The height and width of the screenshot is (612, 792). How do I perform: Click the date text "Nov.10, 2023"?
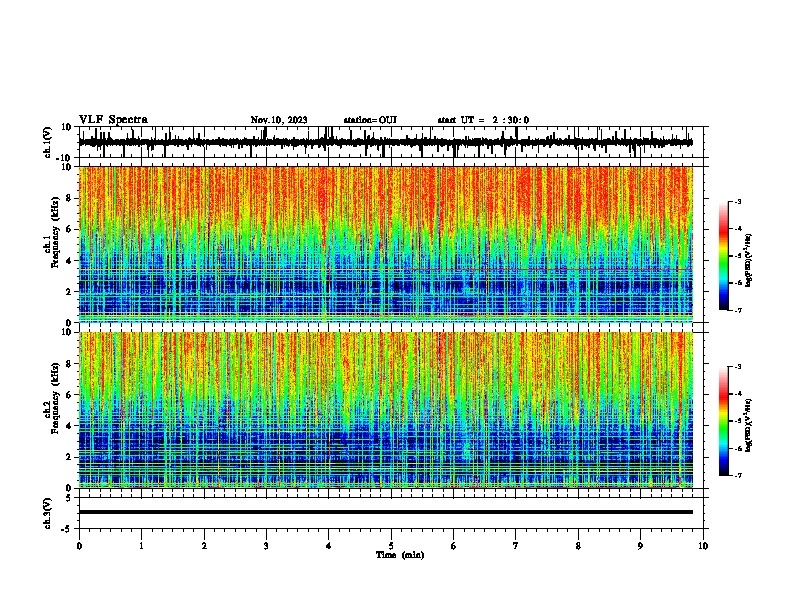tap(279, 120)
